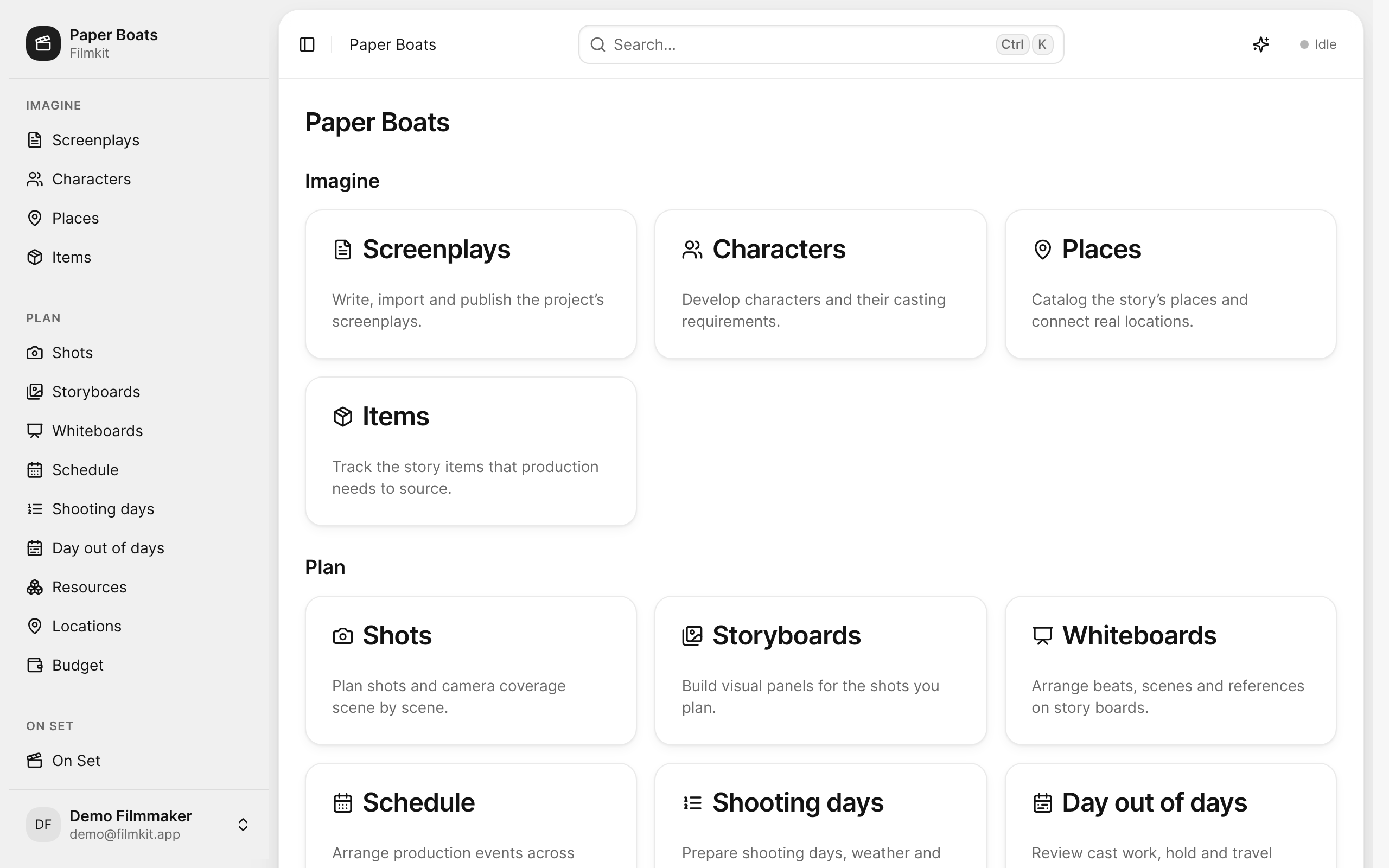This screenshot has height=868, width=1389.
Task: Click the On Set clapperboard icon in sidebar
Action: tap(34, 760)
